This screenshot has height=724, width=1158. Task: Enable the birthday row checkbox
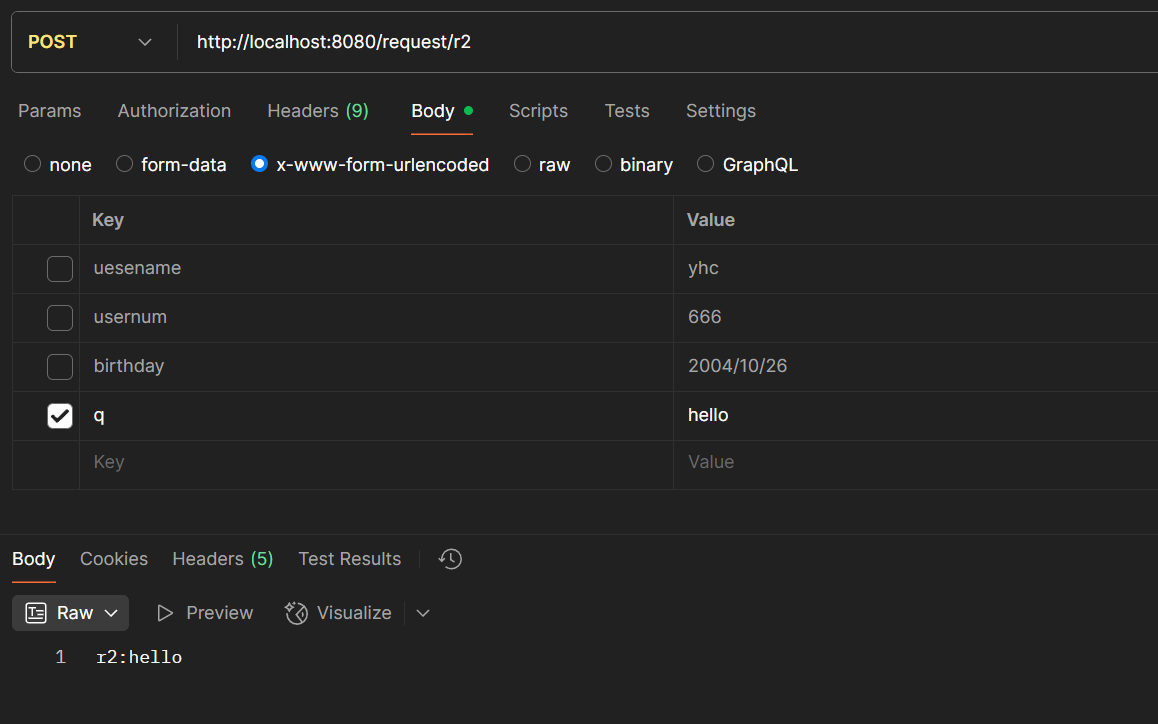[x=60, y=366]
